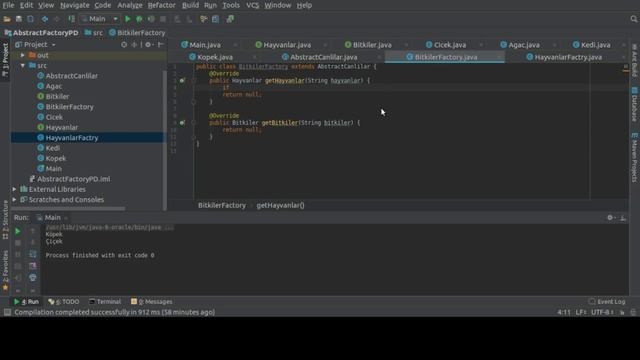This screenshot has height=360, width=640.
Task: Hide the Run tool window
Action: (623, 218)
